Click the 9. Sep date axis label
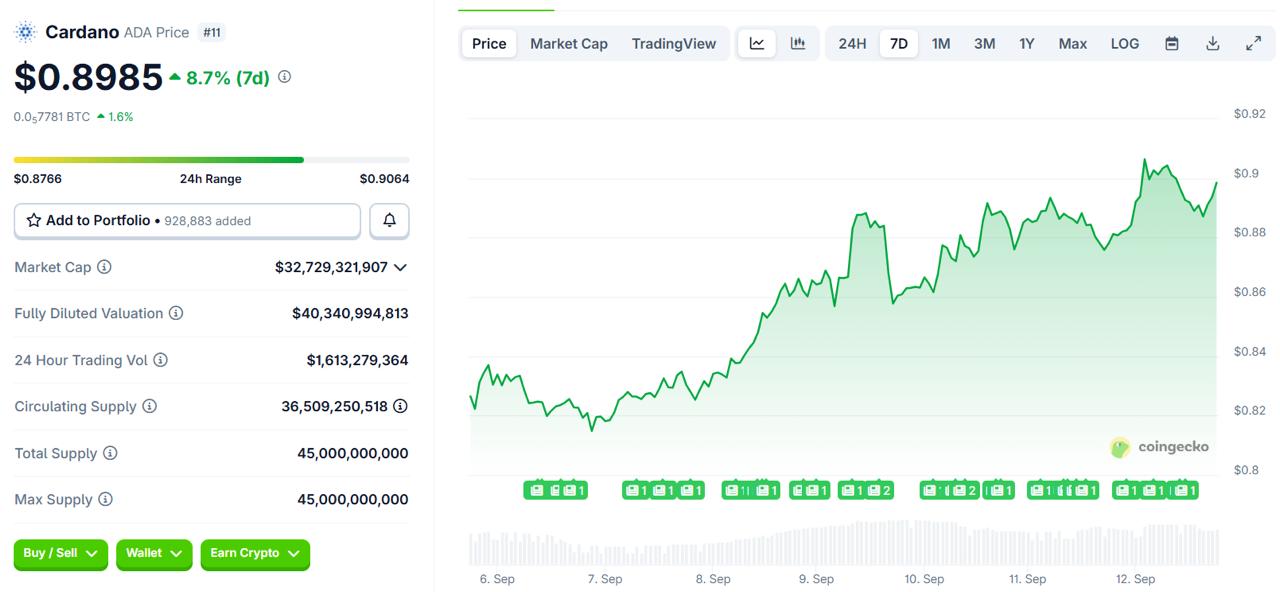Screen dimensions: 1280x592 point(816,579)
